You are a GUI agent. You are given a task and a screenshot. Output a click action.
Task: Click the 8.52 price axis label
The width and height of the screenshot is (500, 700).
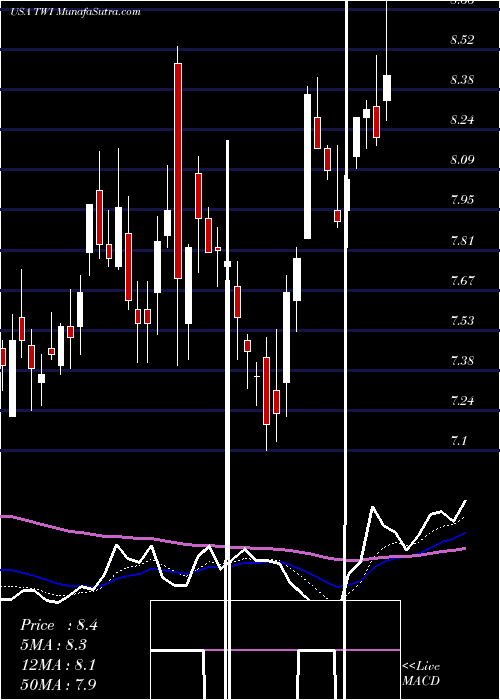pos(462,40)
